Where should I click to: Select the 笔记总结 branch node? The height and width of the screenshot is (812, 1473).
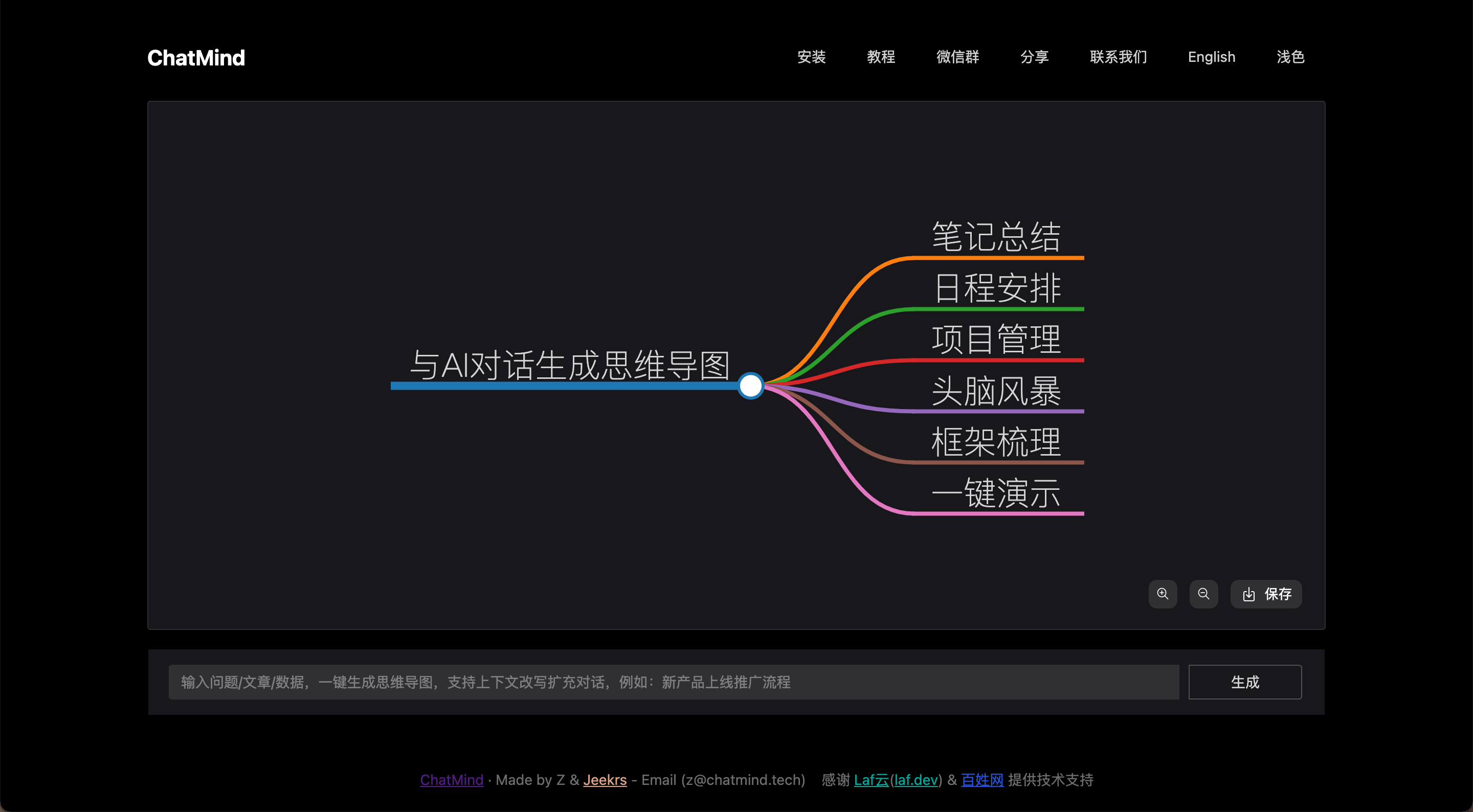pyautogui.click(x=995, y=237)
